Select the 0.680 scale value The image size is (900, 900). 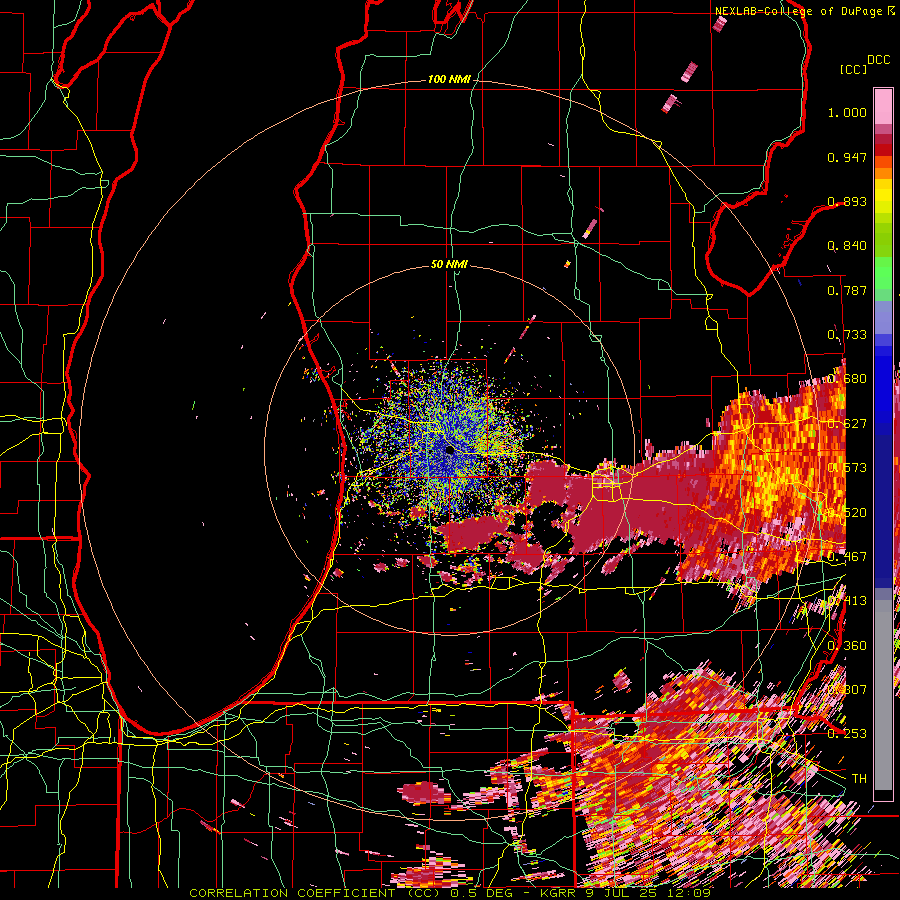(x=847, y=379)
